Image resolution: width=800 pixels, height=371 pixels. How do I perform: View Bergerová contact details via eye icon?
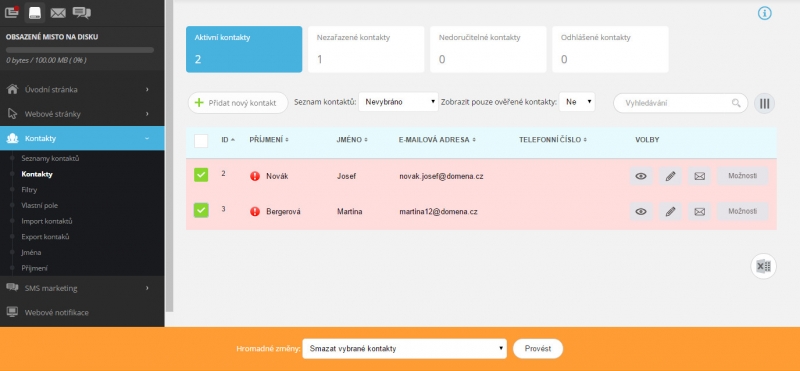(641, 211)
